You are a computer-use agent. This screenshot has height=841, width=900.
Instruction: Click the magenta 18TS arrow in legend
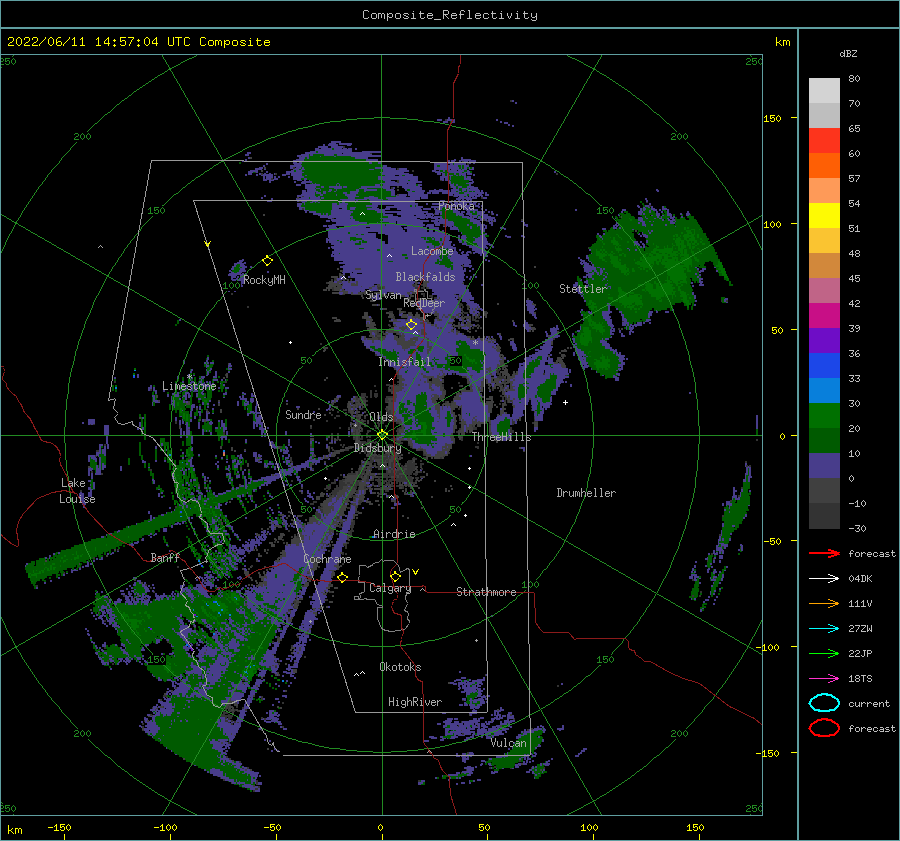[x=824, y=679]
